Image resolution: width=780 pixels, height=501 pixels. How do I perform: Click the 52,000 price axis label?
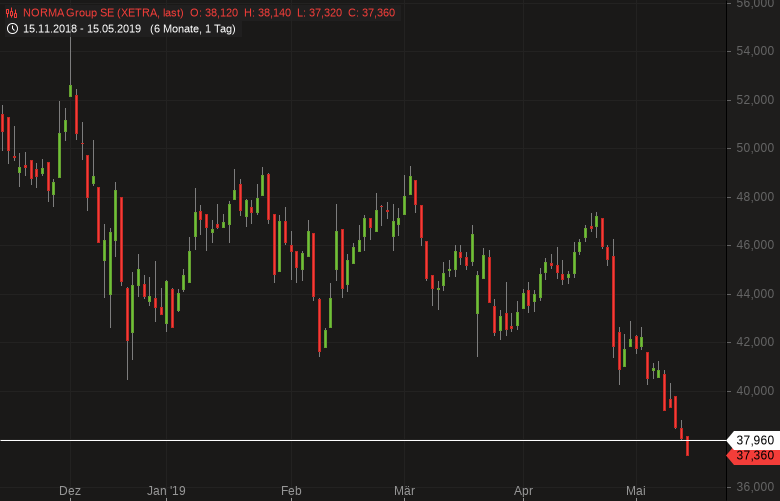tap(755, 100)
